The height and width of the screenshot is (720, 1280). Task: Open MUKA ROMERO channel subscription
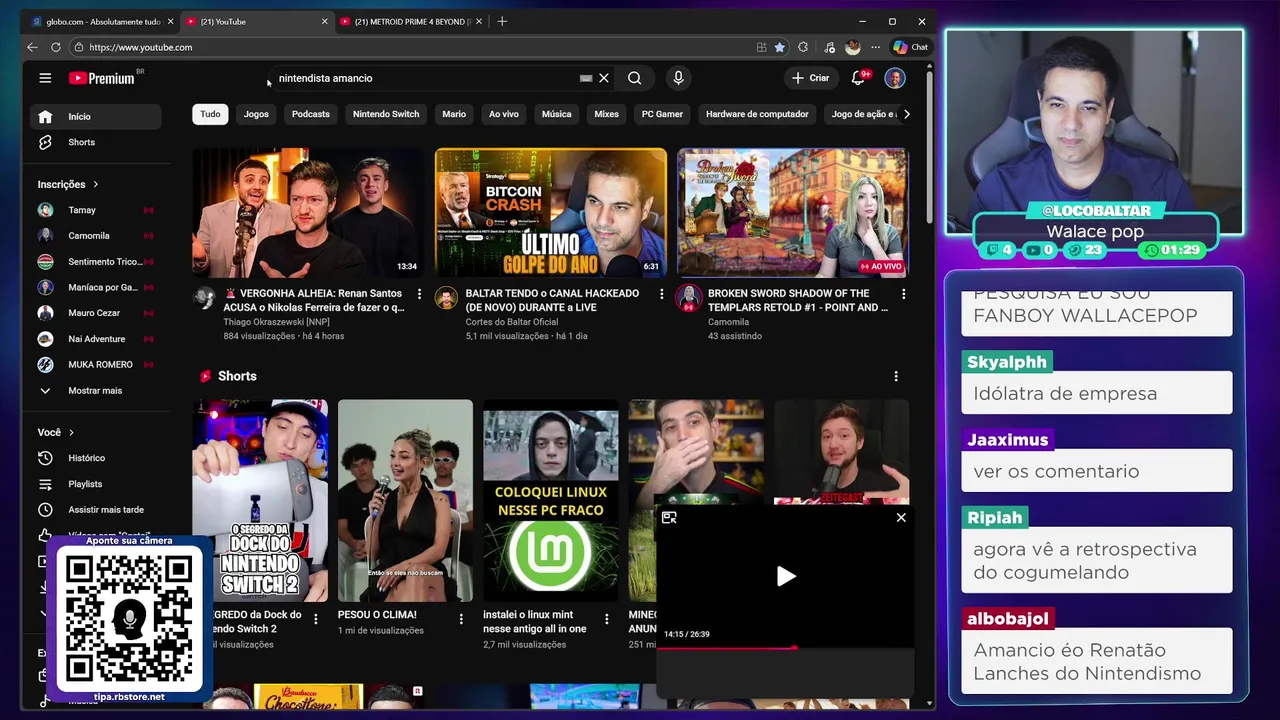96,365
